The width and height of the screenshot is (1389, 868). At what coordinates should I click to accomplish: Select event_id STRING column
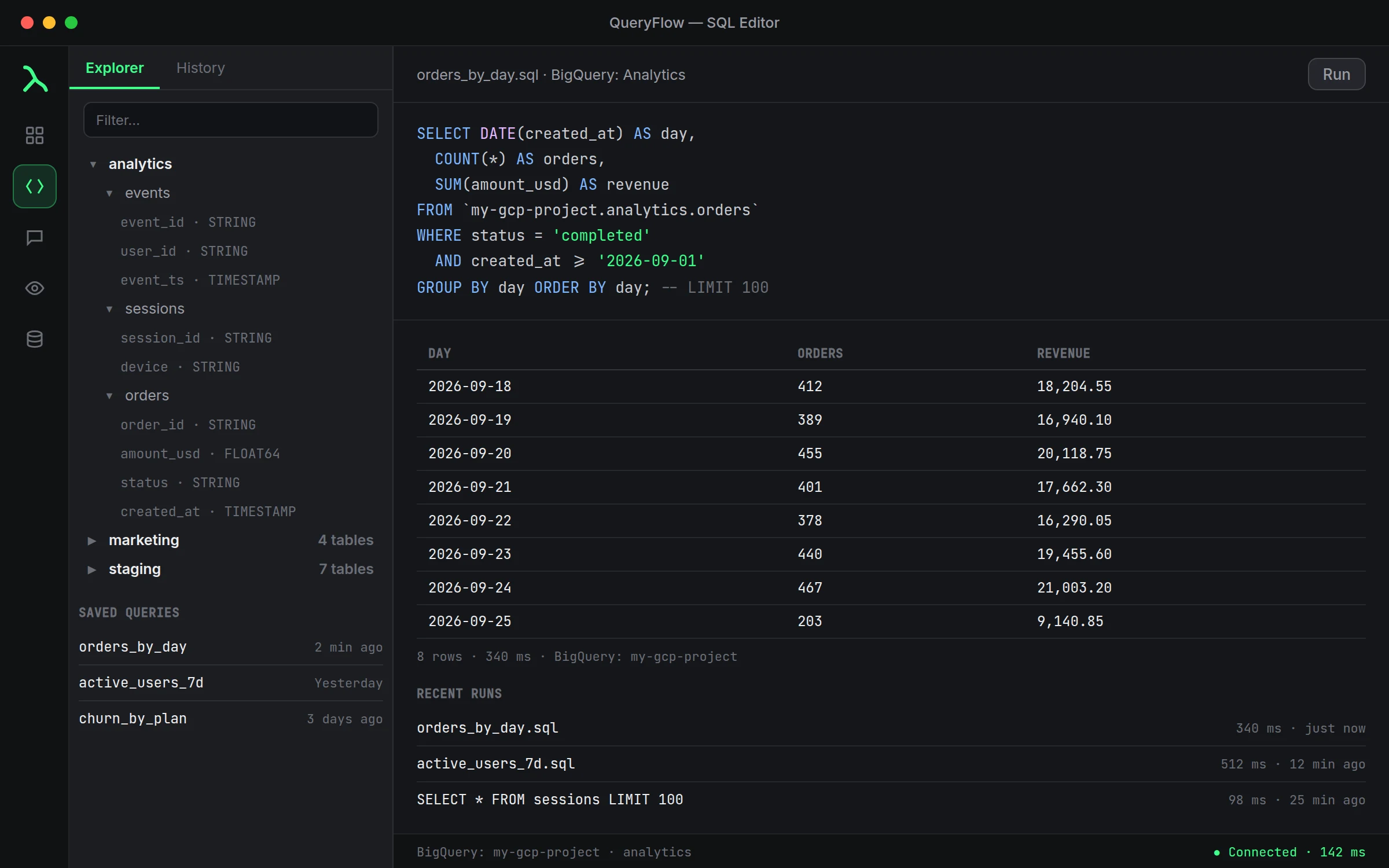[188, 222]
